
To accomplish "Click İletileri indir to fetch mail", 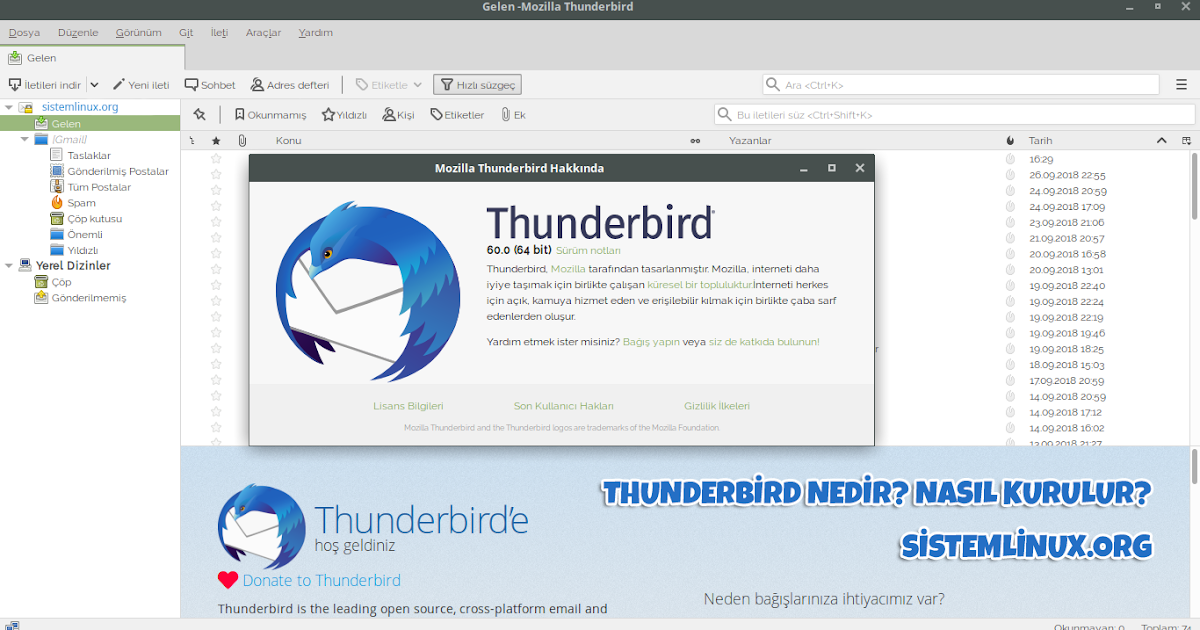I will [46, 84].
